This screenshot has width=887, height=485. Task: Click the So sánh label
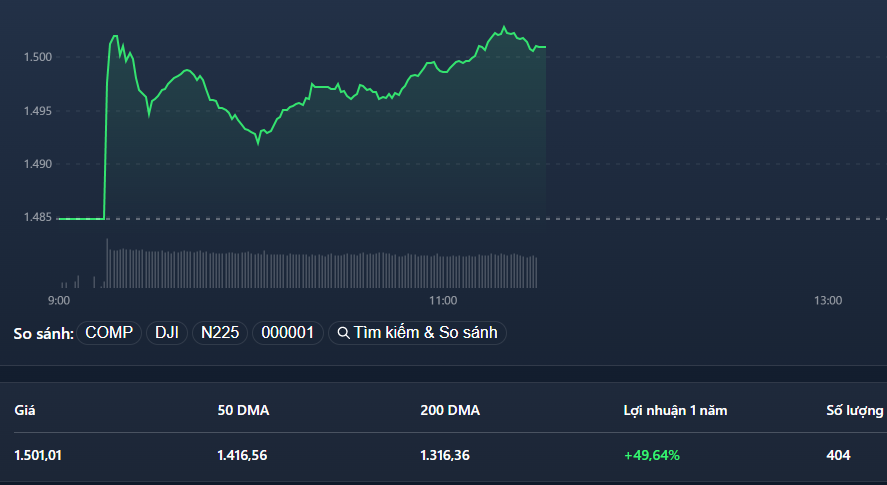tap(44, 334)
